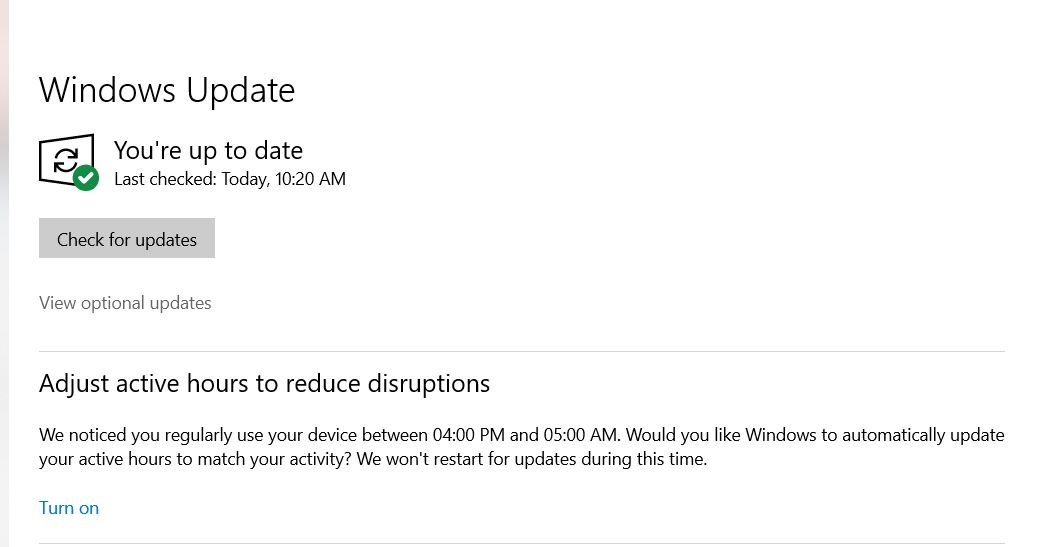The width and height of the screenshot is (1050, 547).
Task: Click the Windows Update sync arrows icon
Action: click(66, 159)
